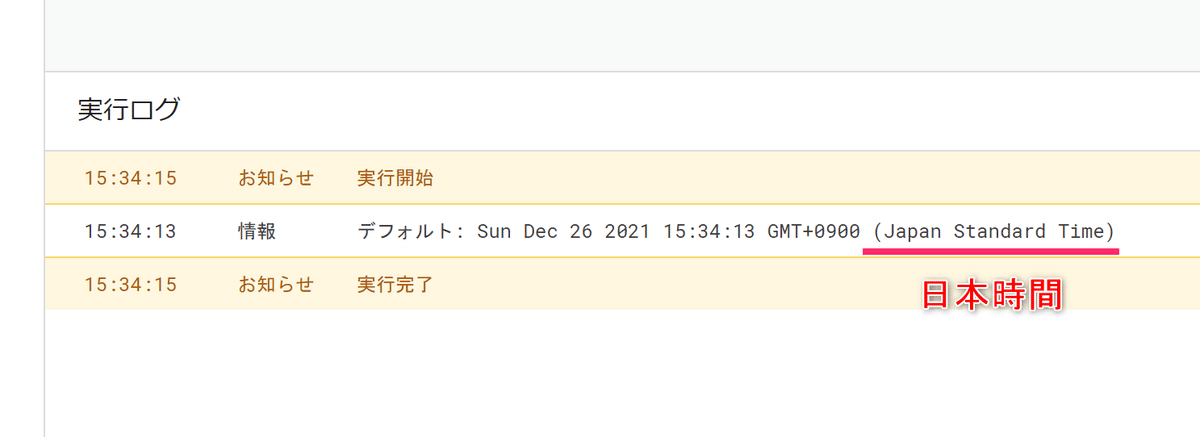Image resolution: width=1200 pixels, height=437 pixels.
Task: Select the red 日本時間 annotation
Action: pos(991,295)
